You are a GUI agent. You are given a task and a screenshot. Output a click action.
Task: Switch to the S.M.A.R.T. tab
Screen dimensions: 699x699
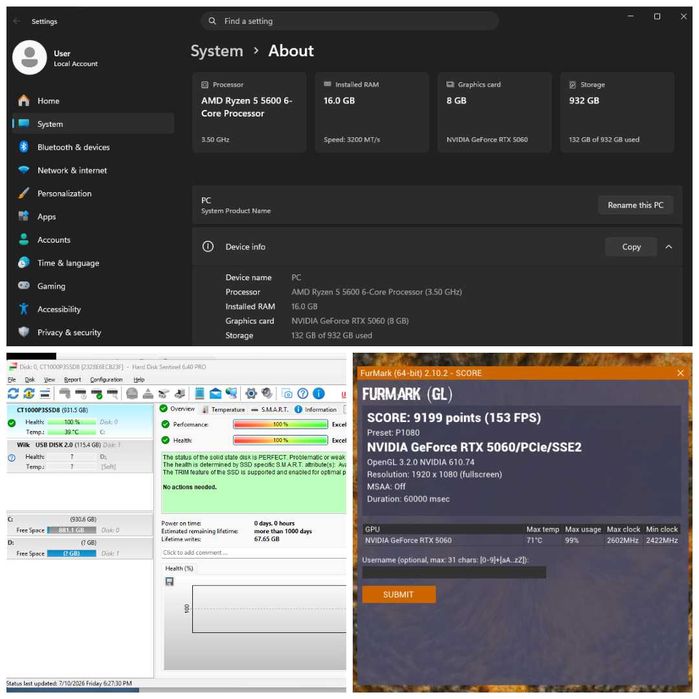tap(270, 409)
